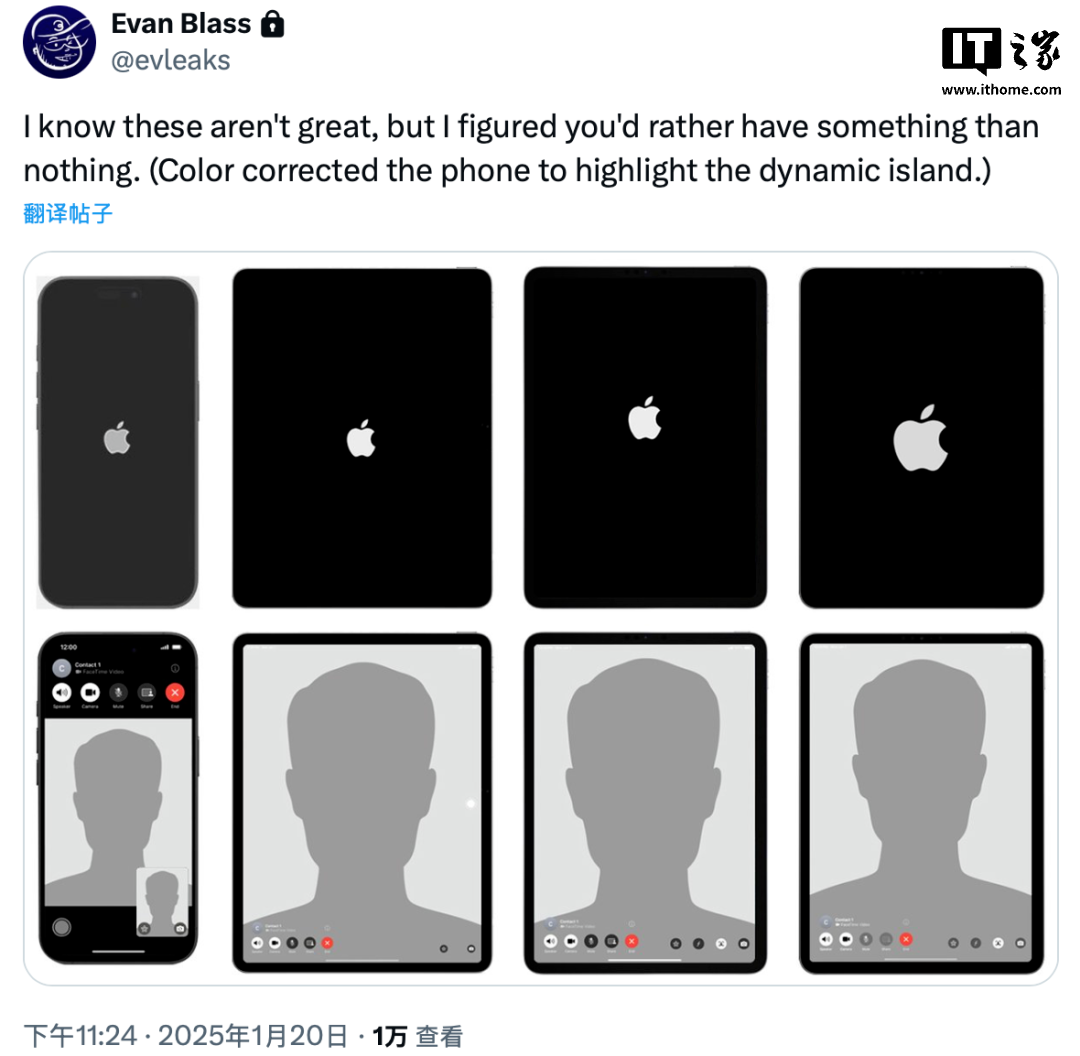Tap the shutter circle on the iPhone screen

click(62, 927)
